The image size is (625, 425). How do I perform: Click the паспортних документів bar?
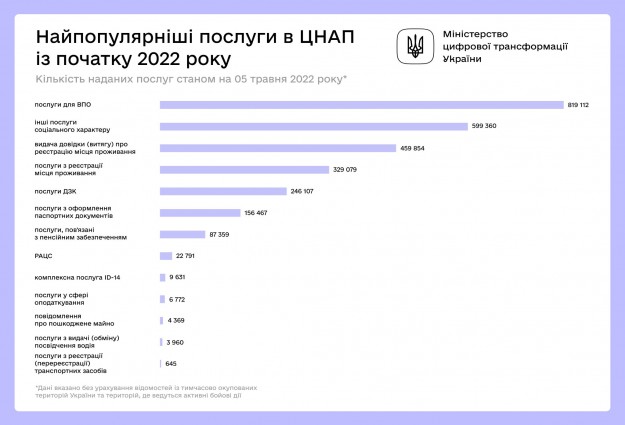[x=200, y=212]
